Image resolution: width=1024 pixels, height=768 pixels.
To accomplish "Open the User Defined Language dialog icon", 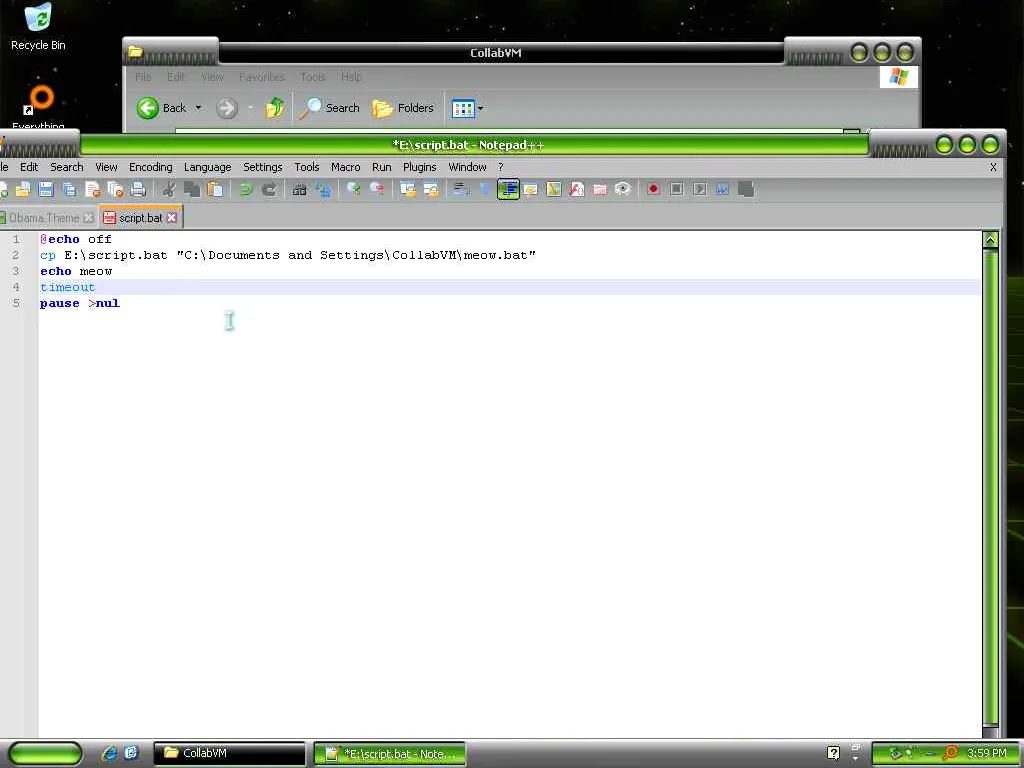I will pyautogui.click(x=530, y=189).
